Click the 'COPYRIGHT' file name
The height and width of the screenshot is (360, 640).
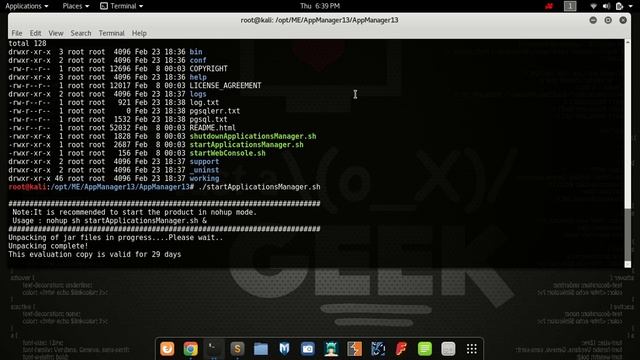(x=208, y=69)
